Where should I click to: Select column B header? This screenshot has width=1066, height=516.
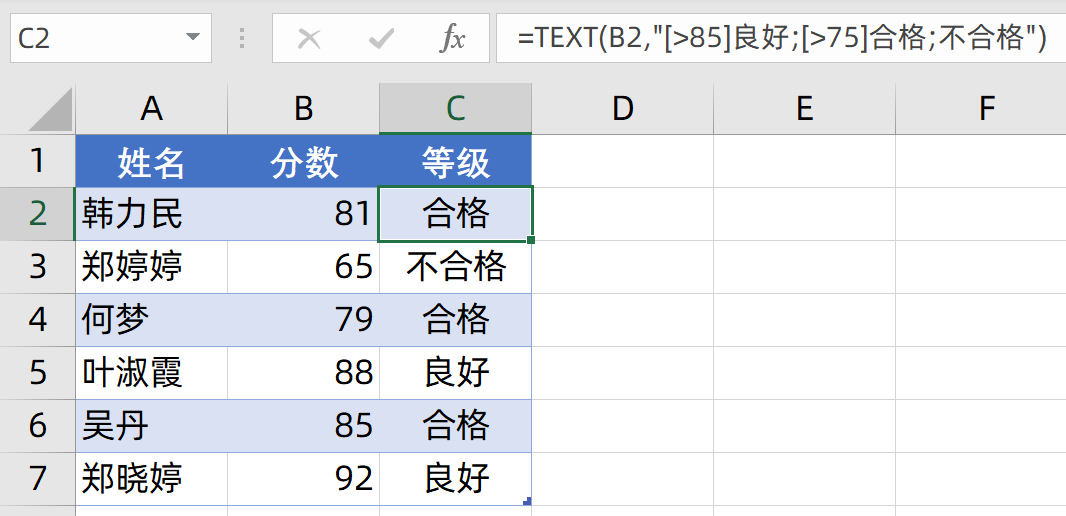pyautogui.click(x=303, y=109)
